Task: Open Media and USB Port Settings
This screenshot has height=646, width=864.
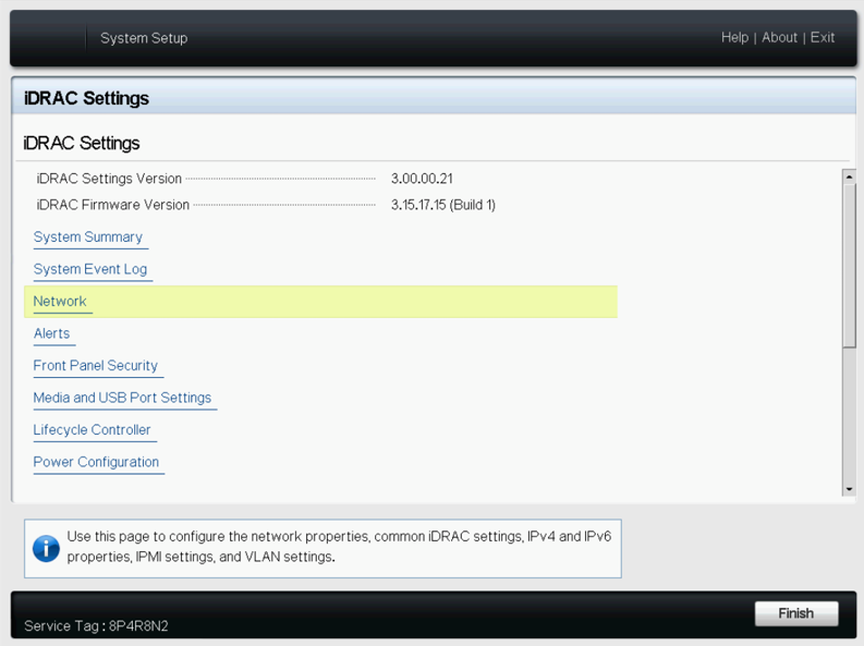Action: point(123,397)
